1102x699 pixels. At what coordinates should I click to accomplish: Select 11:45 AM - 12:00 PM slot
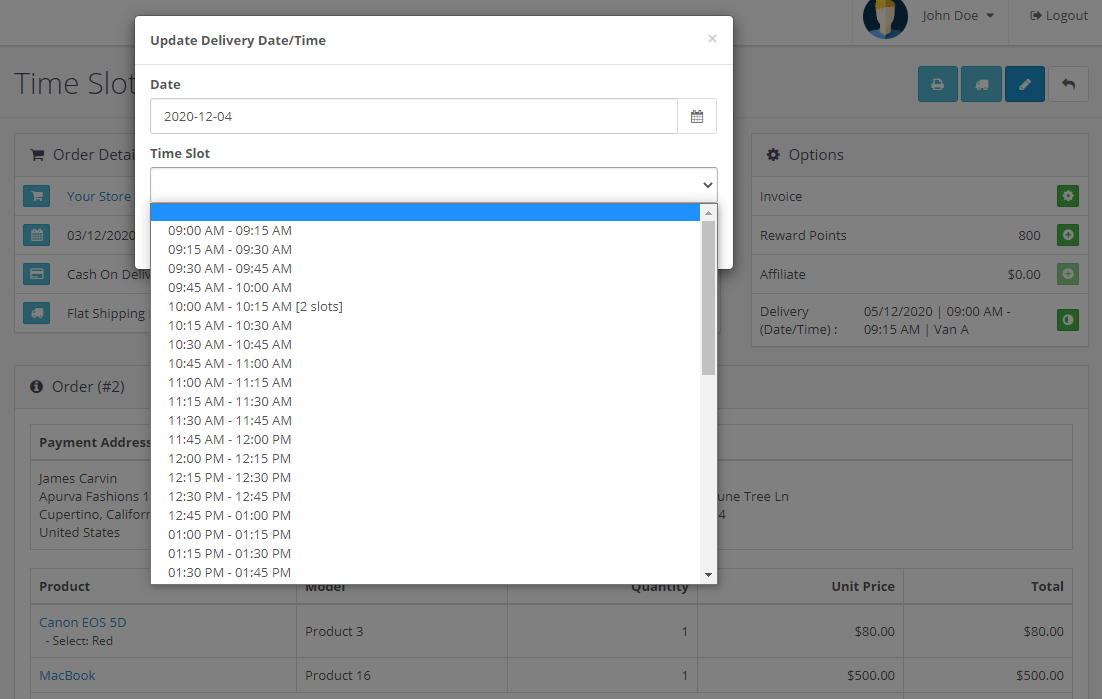click(425, 439)
